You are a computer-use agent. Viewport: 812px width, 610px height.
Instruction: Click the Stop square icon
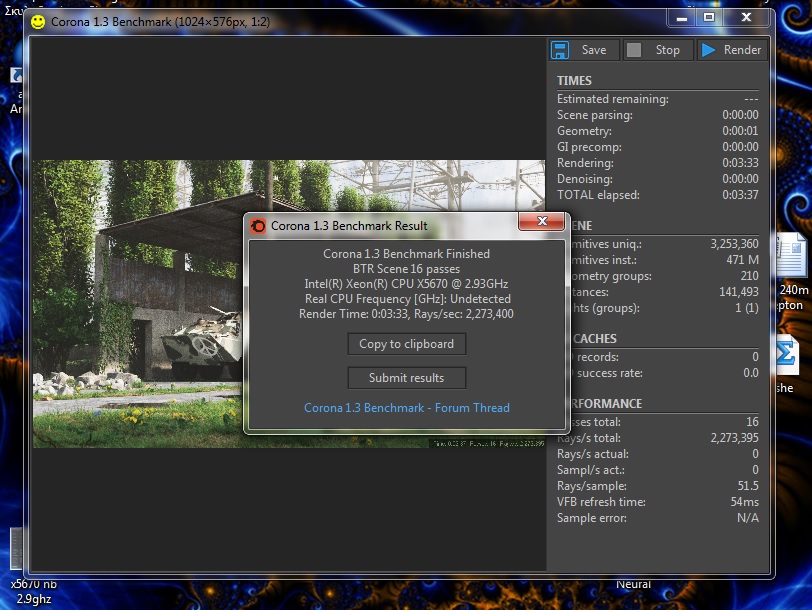(634, 50)
